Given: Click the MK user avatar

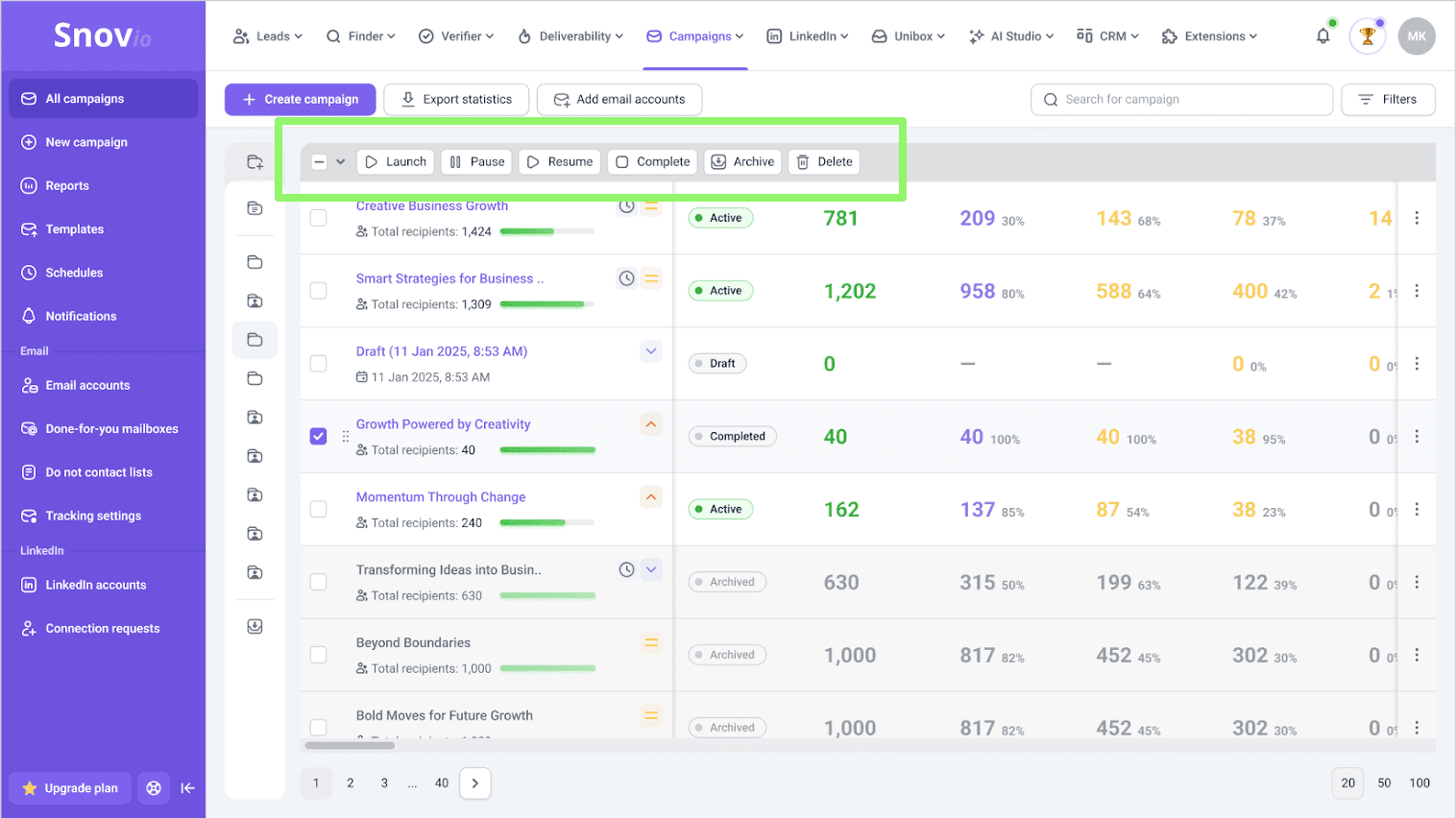Looking at the screenshot, I should click(x=1417, y=36).
